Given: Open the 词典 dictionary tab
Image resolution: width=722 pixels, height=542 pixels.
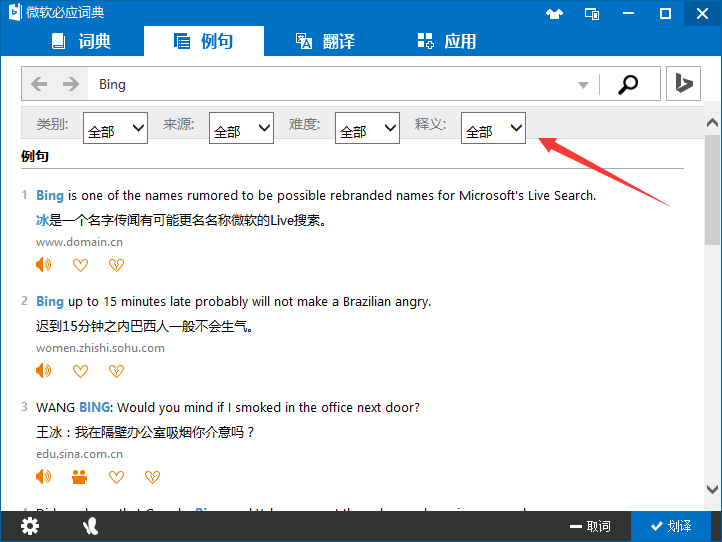Looking at the screenshot, I should (x=81, y=41).
